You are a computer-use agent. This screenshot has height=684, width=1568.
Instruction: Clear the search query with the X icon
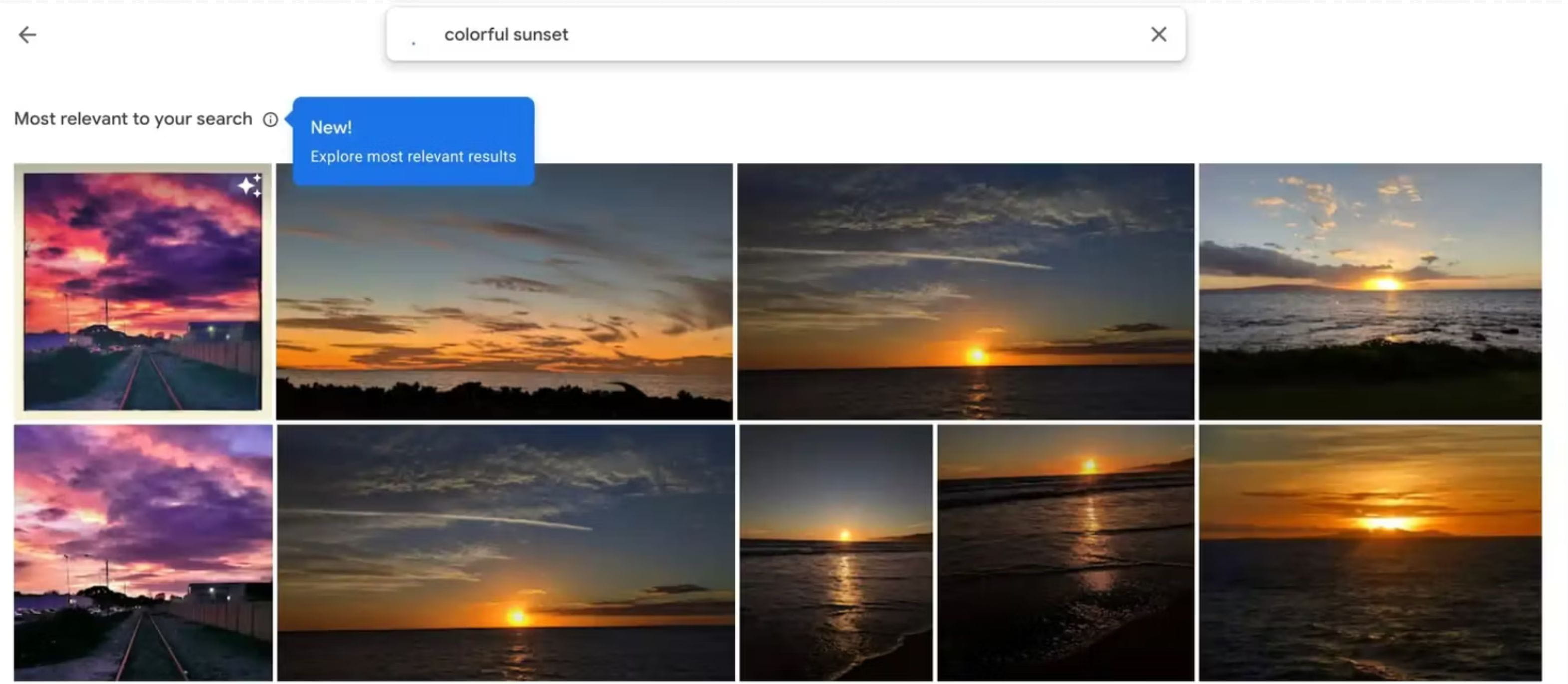point(1158,35)
